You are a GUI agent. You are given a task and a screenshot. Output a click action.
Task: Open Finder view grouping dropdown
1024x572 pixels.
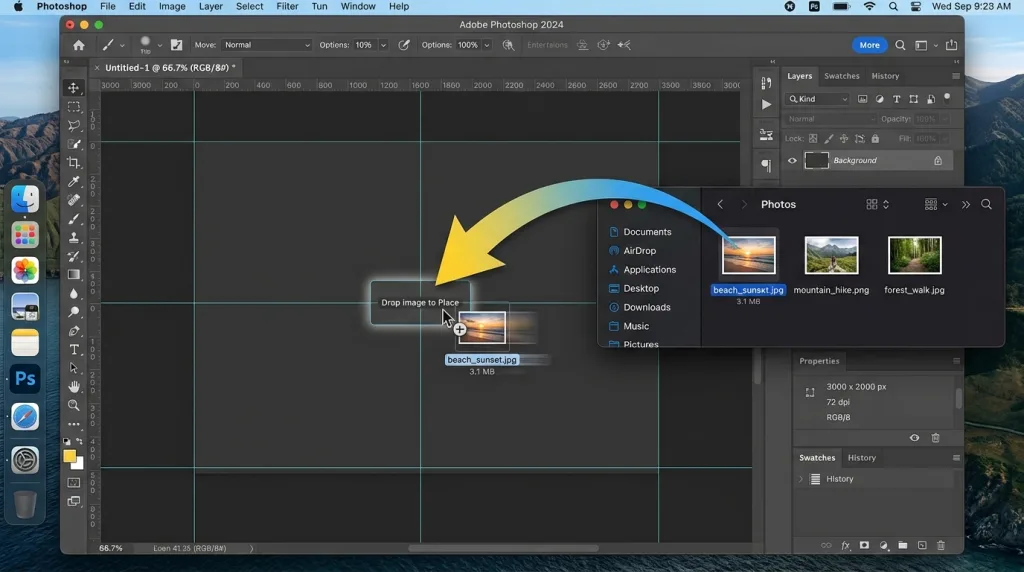935,204
